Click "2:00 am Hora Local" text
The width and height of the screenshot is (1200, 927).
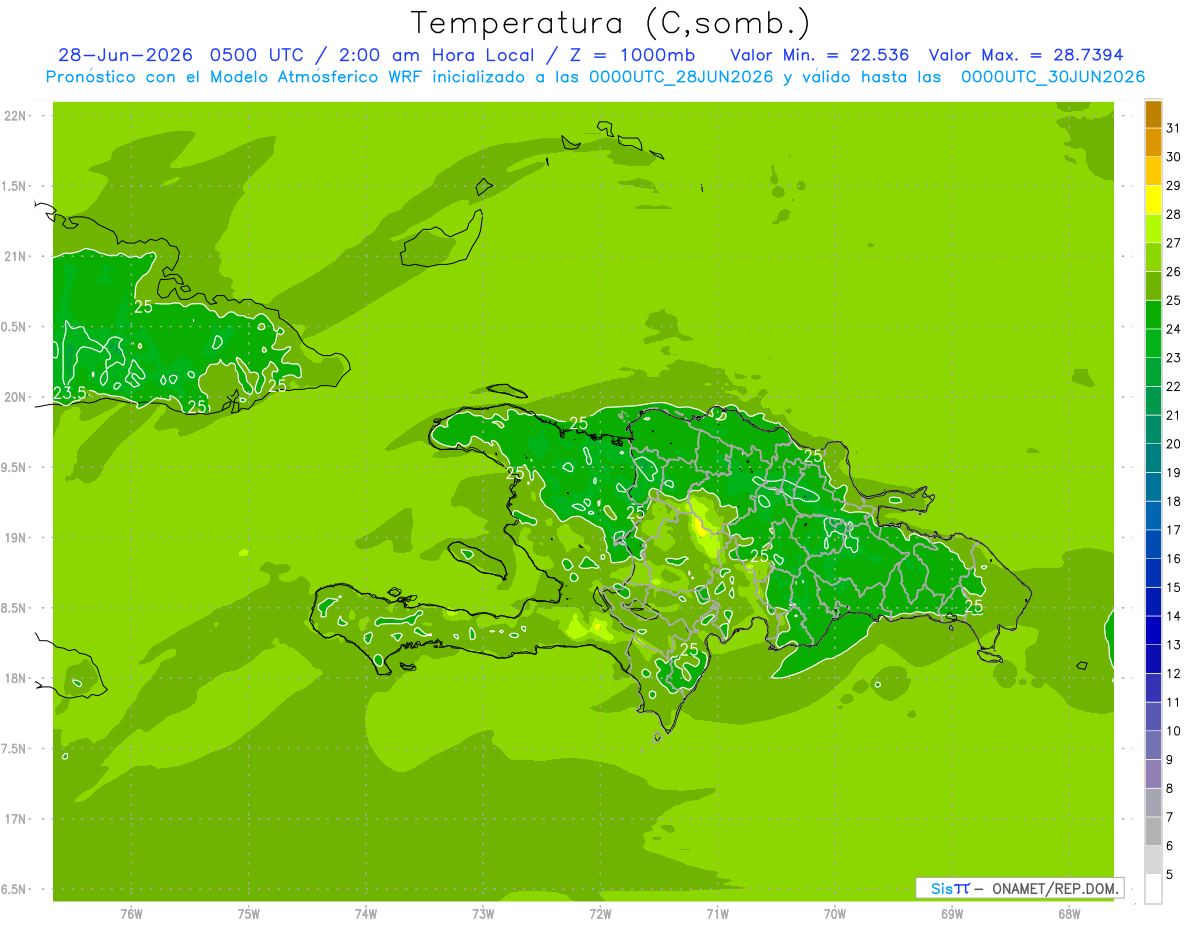439,55
